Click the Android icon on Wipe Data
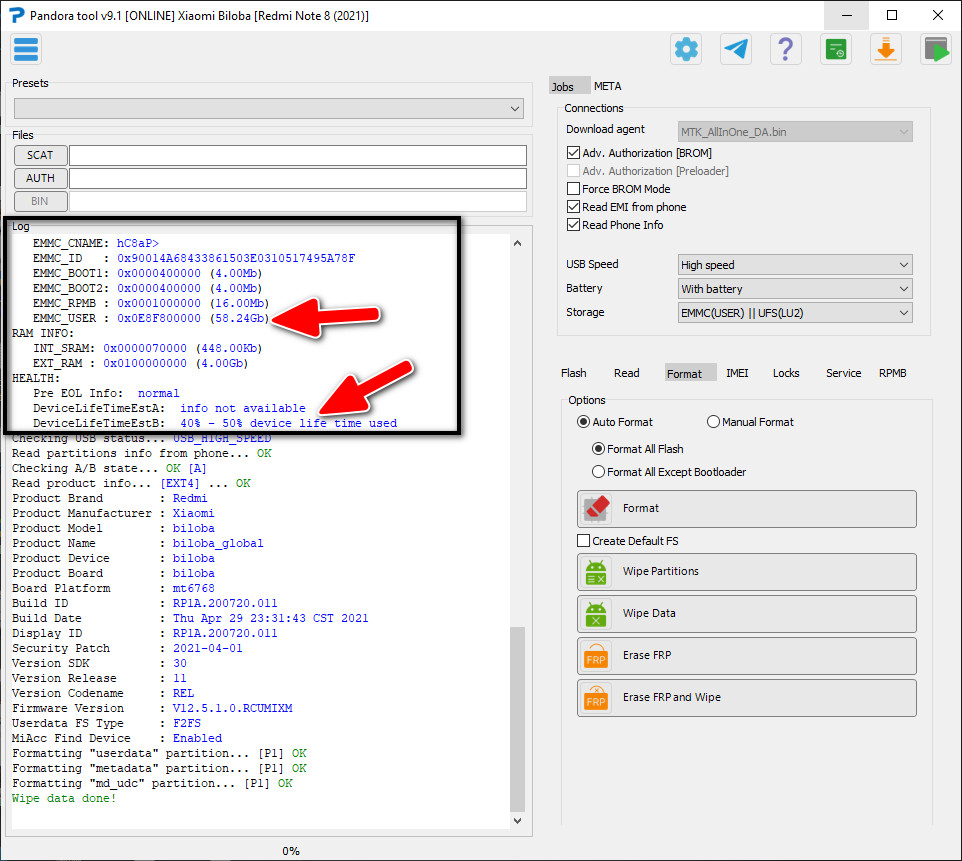Viewport: 962px width, 861px height. (596, 614)
